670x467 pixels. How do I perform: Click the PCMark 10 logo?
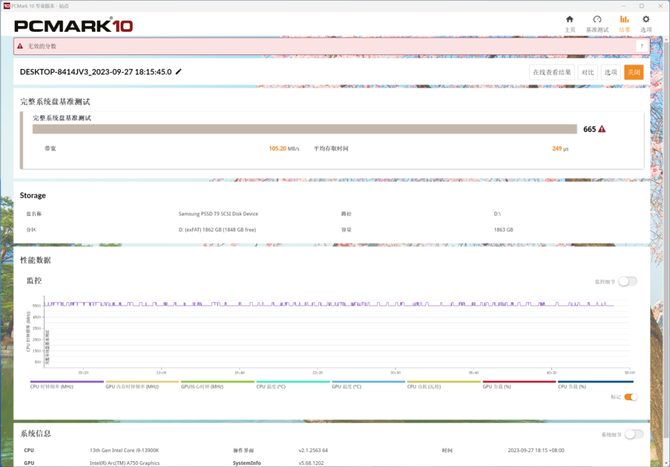click(x=73, y=26)
